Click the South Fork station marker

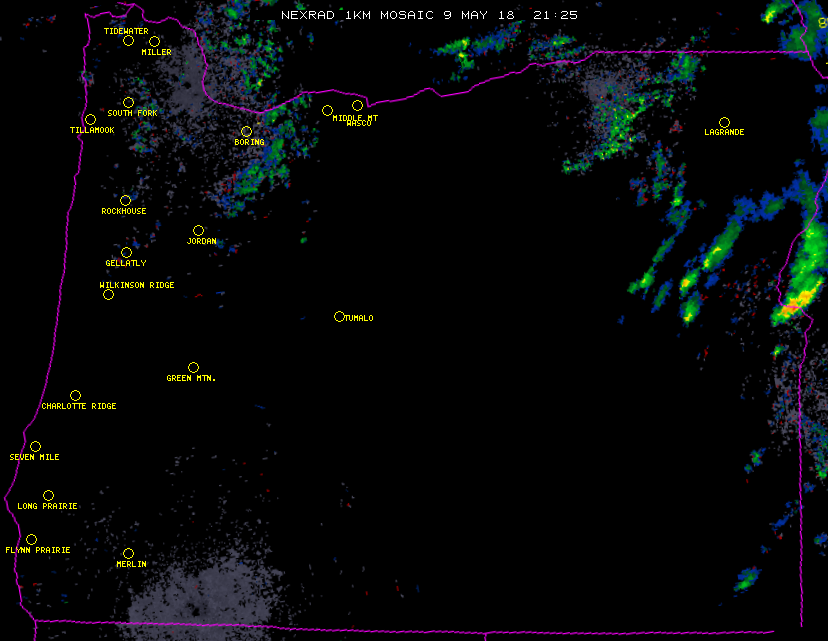pyautogui.click(x=128, y=102)
